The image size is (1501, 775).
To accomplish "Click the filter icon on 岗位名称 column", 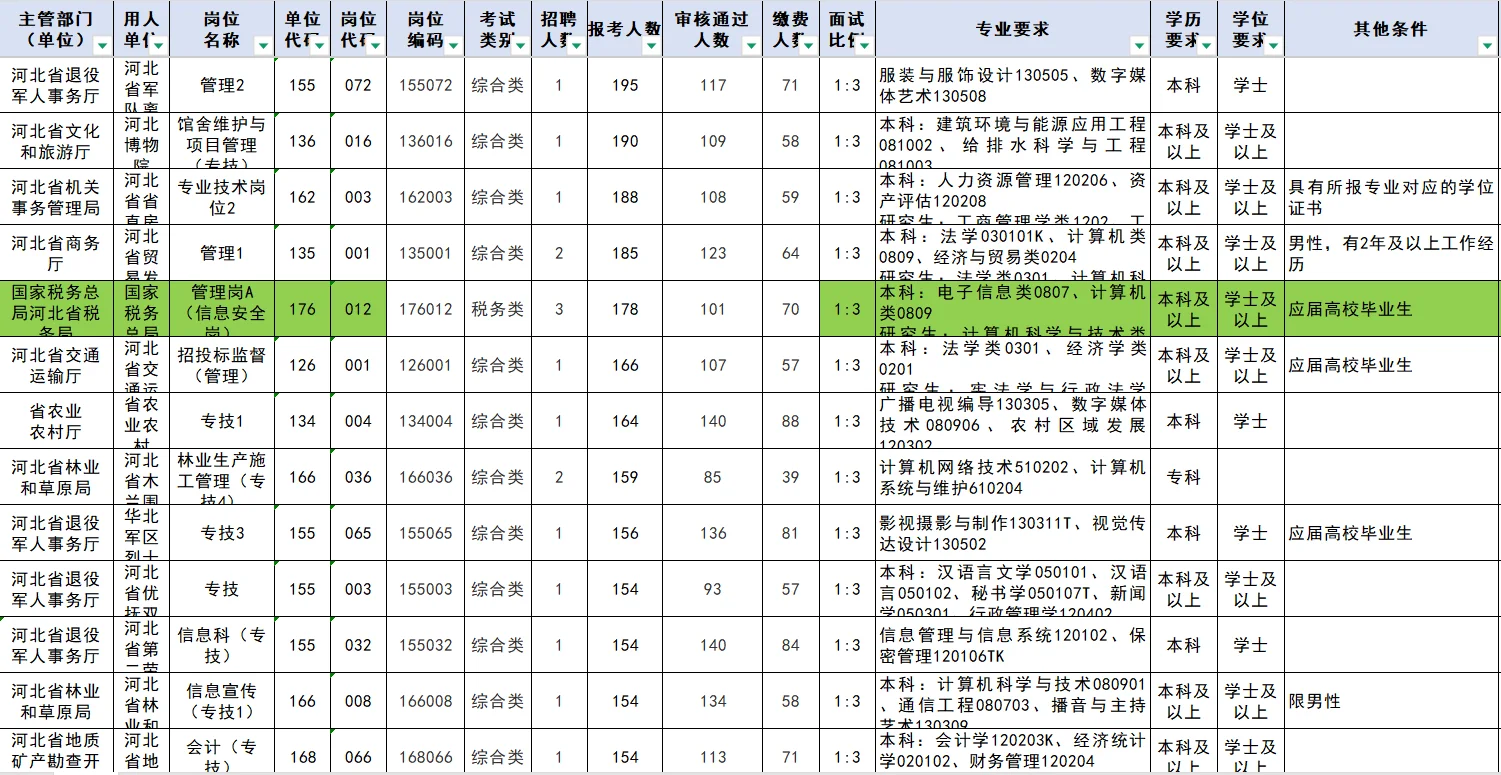I will [262, 45].
